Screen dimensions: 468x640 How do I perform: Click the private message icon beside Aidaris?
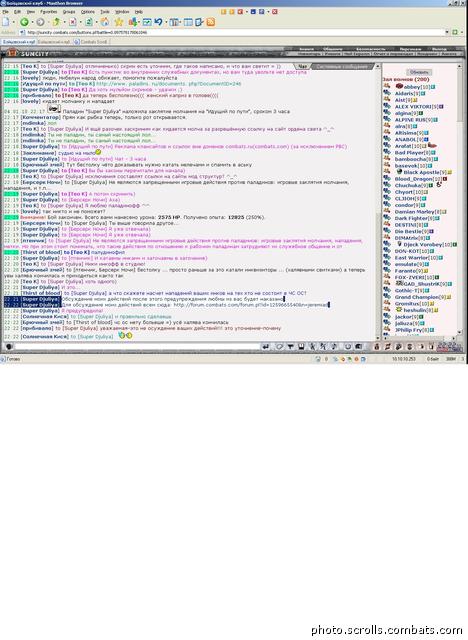point(386,93)
